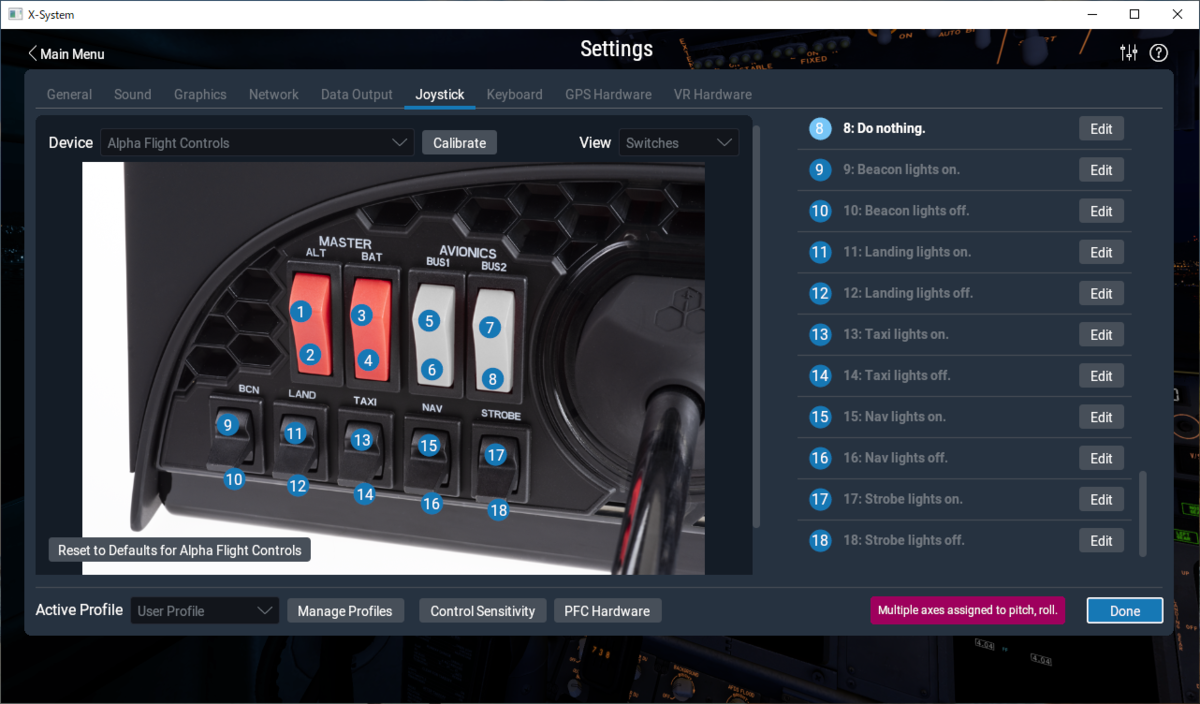The width and height of the screenshot is (1200, 704).
Task: Open the Active Profile dropdown
Action: point(205,611)
